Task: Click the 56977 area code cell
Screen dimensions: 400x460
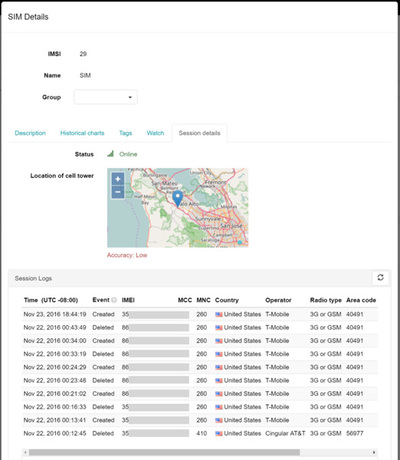Action: [x=355, y=433]
